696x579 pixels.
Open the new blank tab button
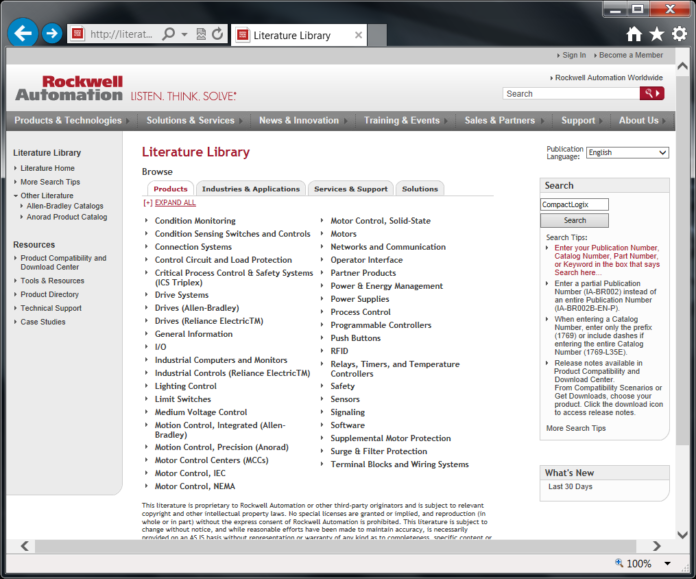377,35
